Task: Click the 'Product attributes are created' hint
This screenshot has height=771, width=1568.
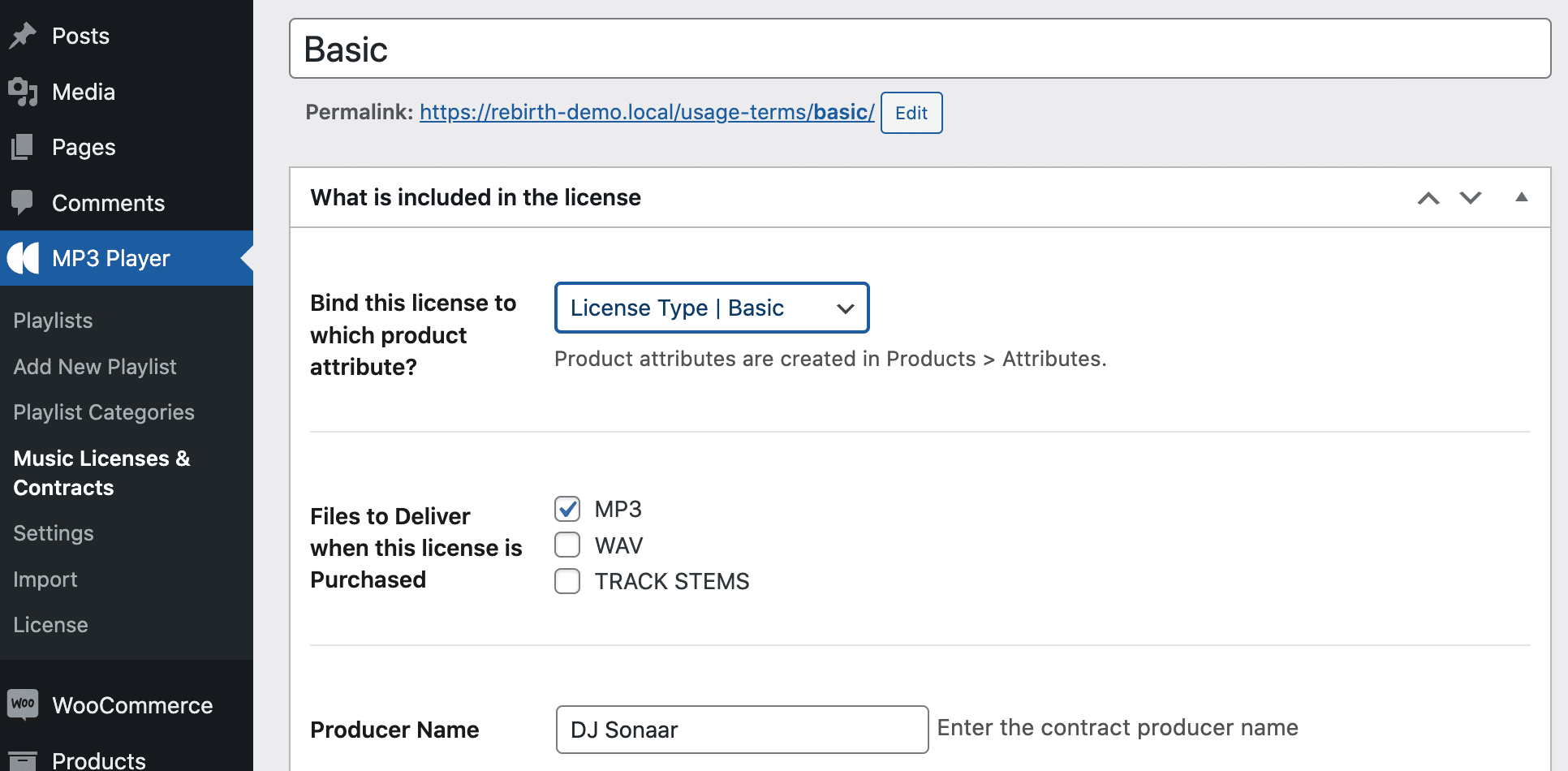Action: coord(830,359)
